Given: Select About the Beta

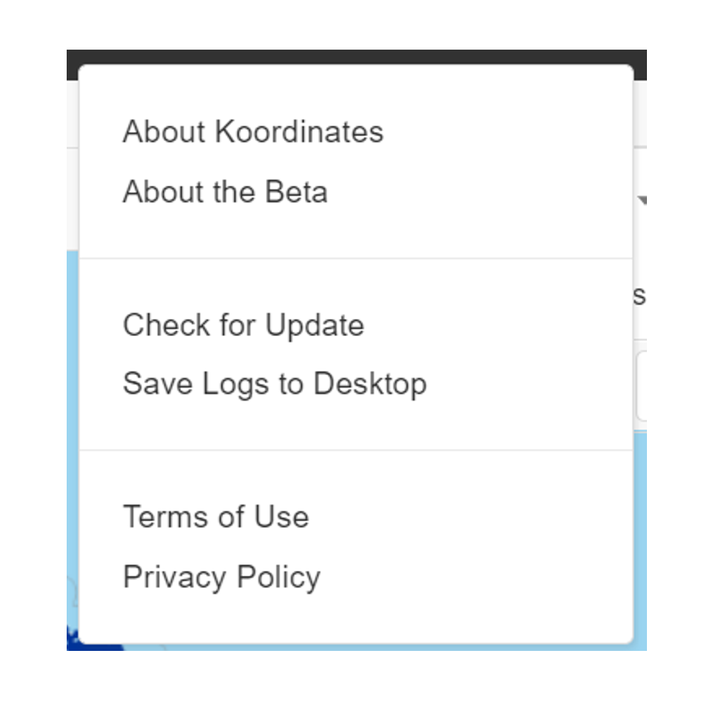Looking at the screenshot, I should click(x=225, y=191).
